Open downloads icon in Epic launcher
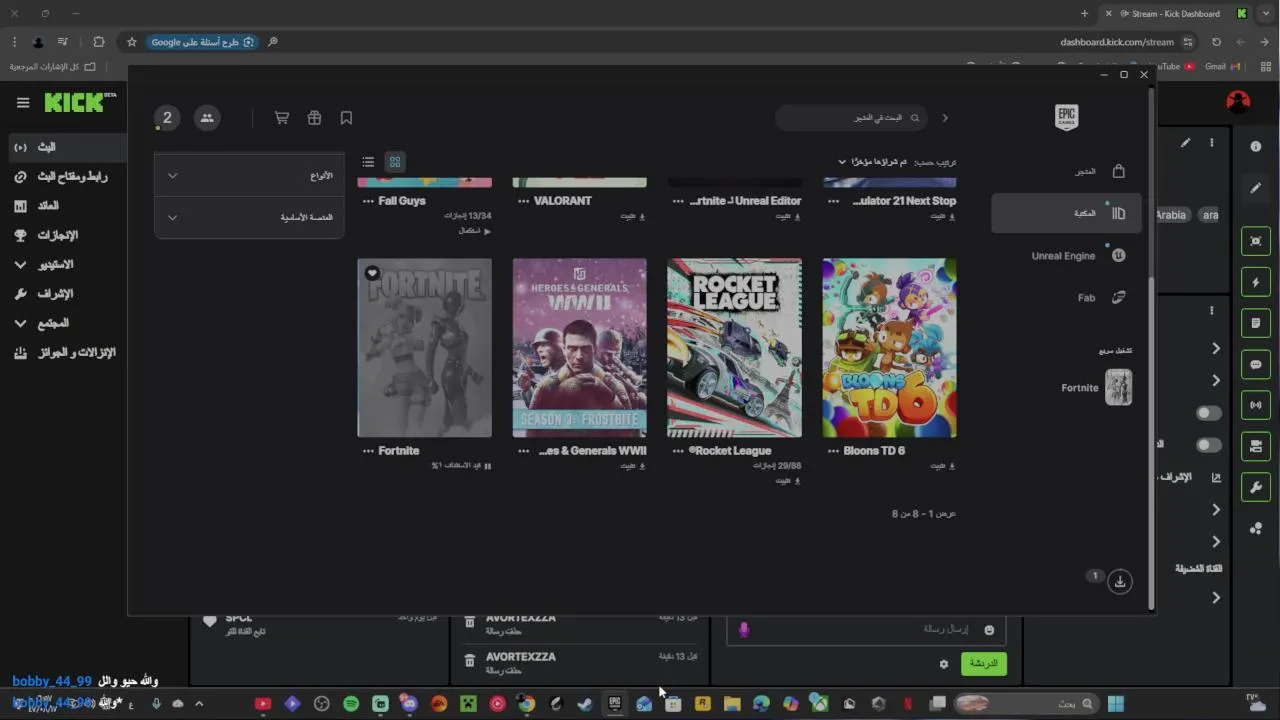The width and height of the screenshot is (1280, 720). click(1120, 582)
